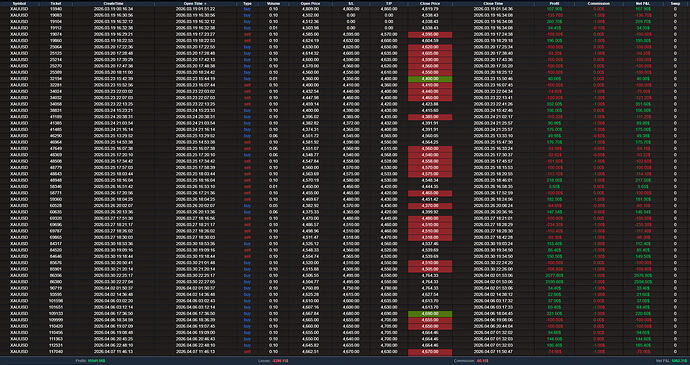Viewport: 690px width, 365px height.
Task: Select ticket 32281 cell
Action: point(55,85)
